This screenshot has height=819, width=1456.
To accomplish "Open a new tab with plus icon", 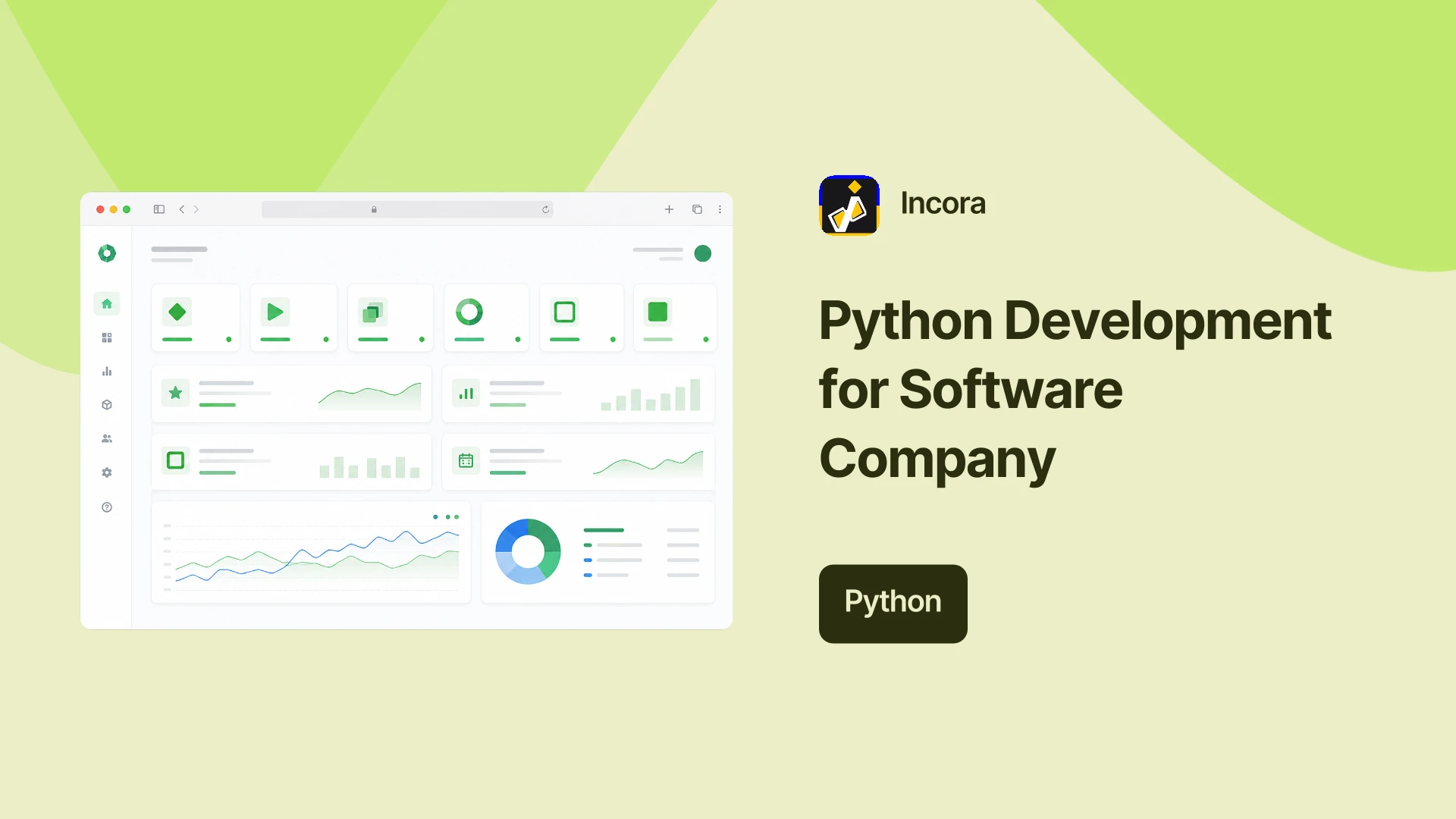I will (669, 209).
